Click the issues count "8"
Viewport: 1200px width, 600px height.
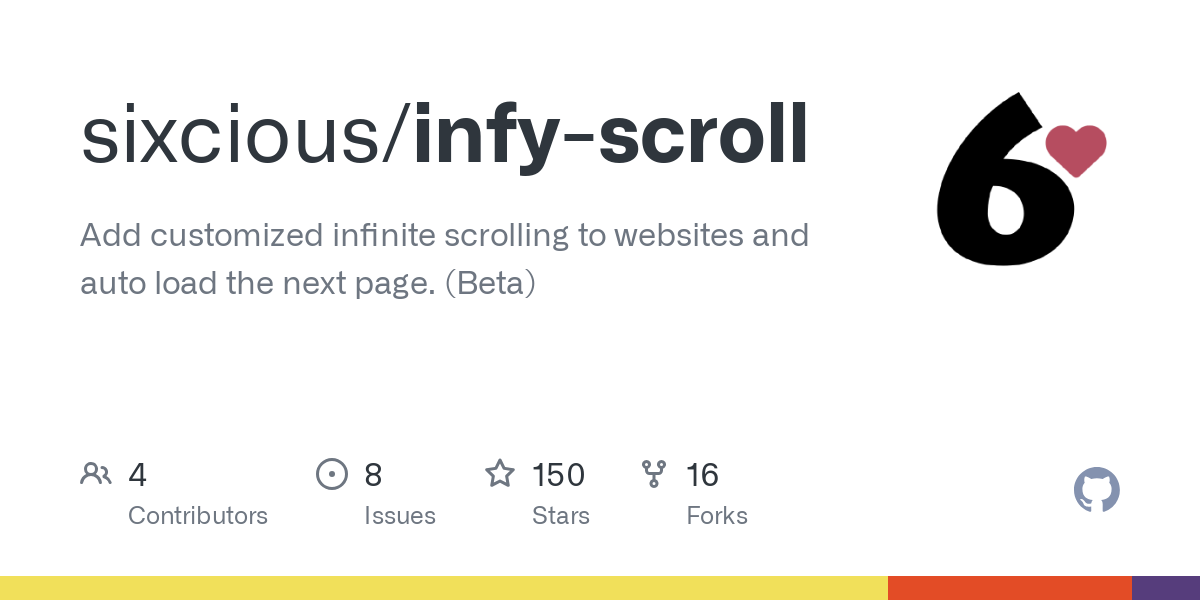(373, 475)
